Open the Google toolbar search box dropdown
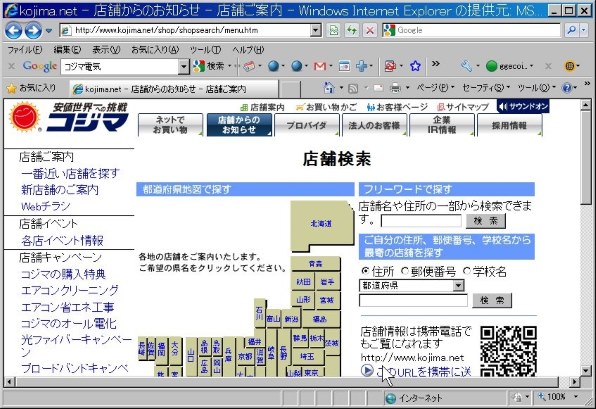 pos(184,67)
